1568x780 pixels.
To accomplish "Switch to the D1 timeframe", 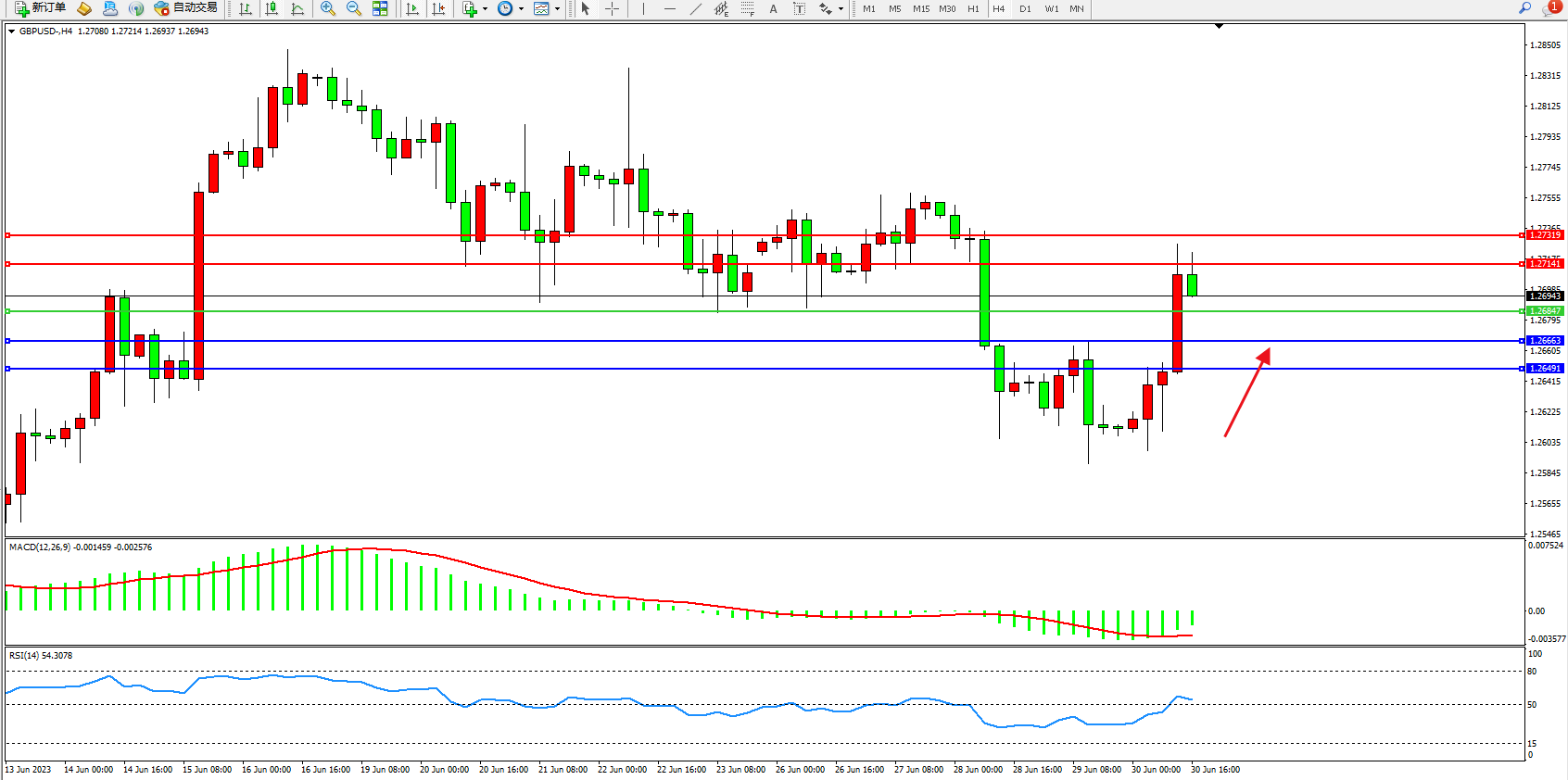I will click(x=1025, y=8).
